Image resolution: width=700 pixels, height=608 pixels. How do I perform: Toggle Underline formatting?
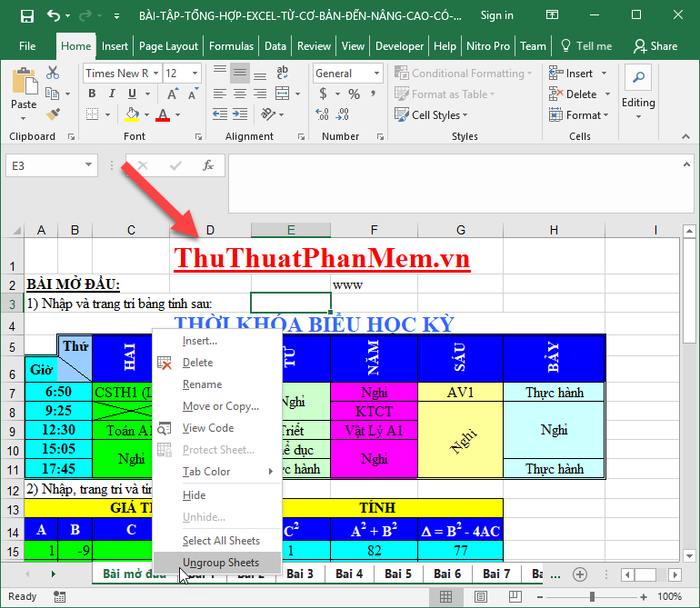point(130,95)
